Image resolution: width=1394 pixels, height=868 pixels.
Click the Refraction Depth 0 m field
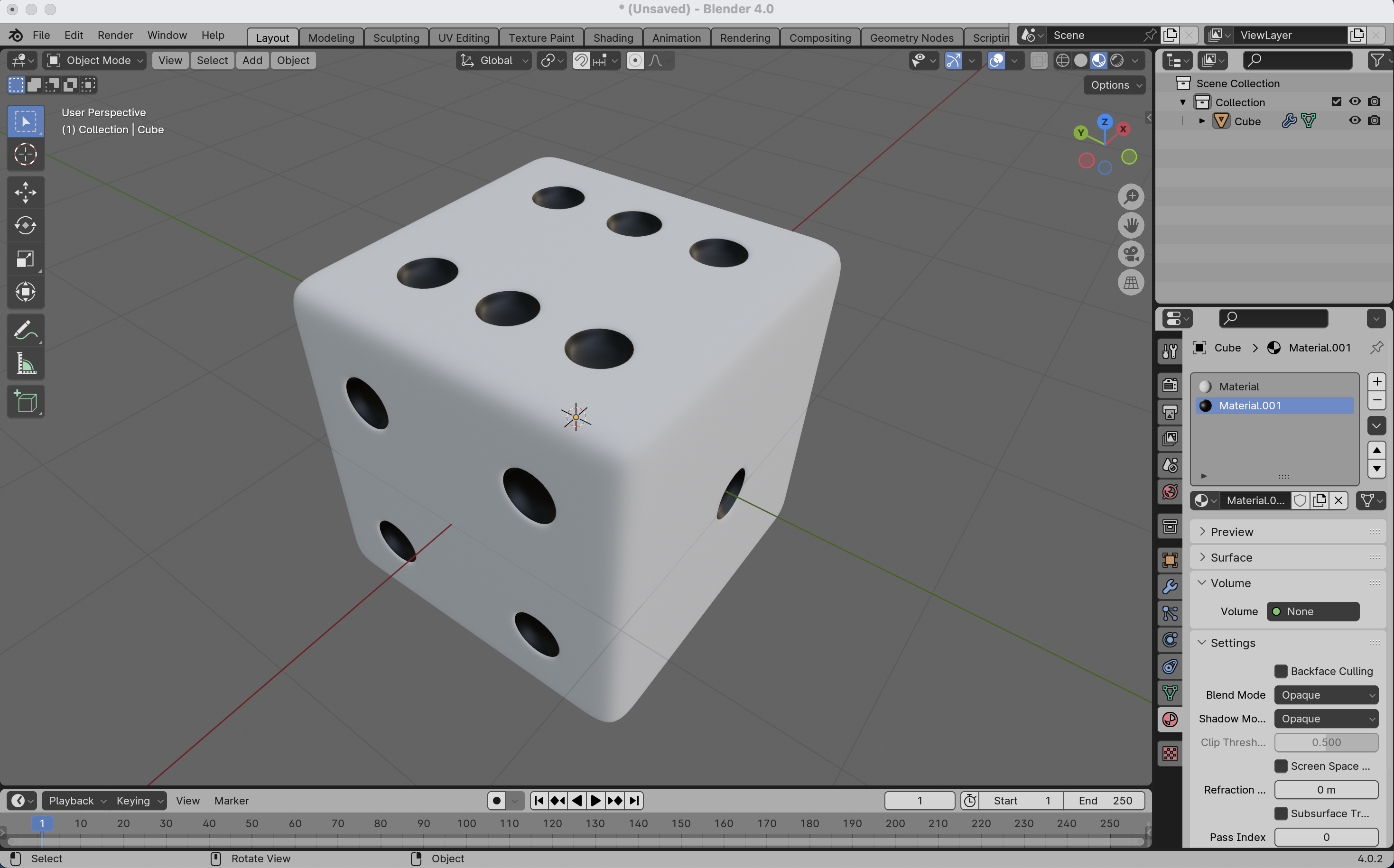pyautogui.click(x=1326, y=790)
